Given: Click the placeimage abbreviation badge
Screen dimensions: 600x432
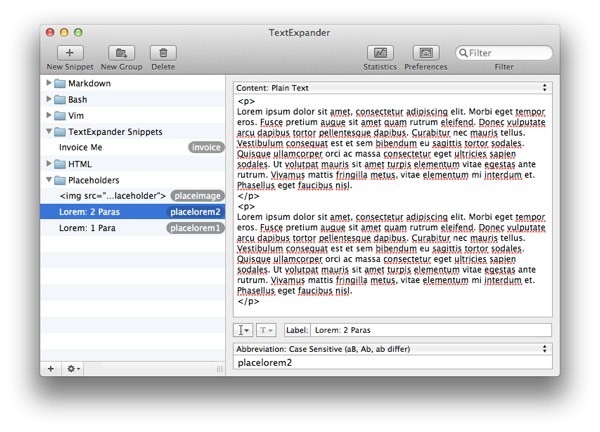Looking at the screenshot, I should pyautogui.click(x=197, y=196).
